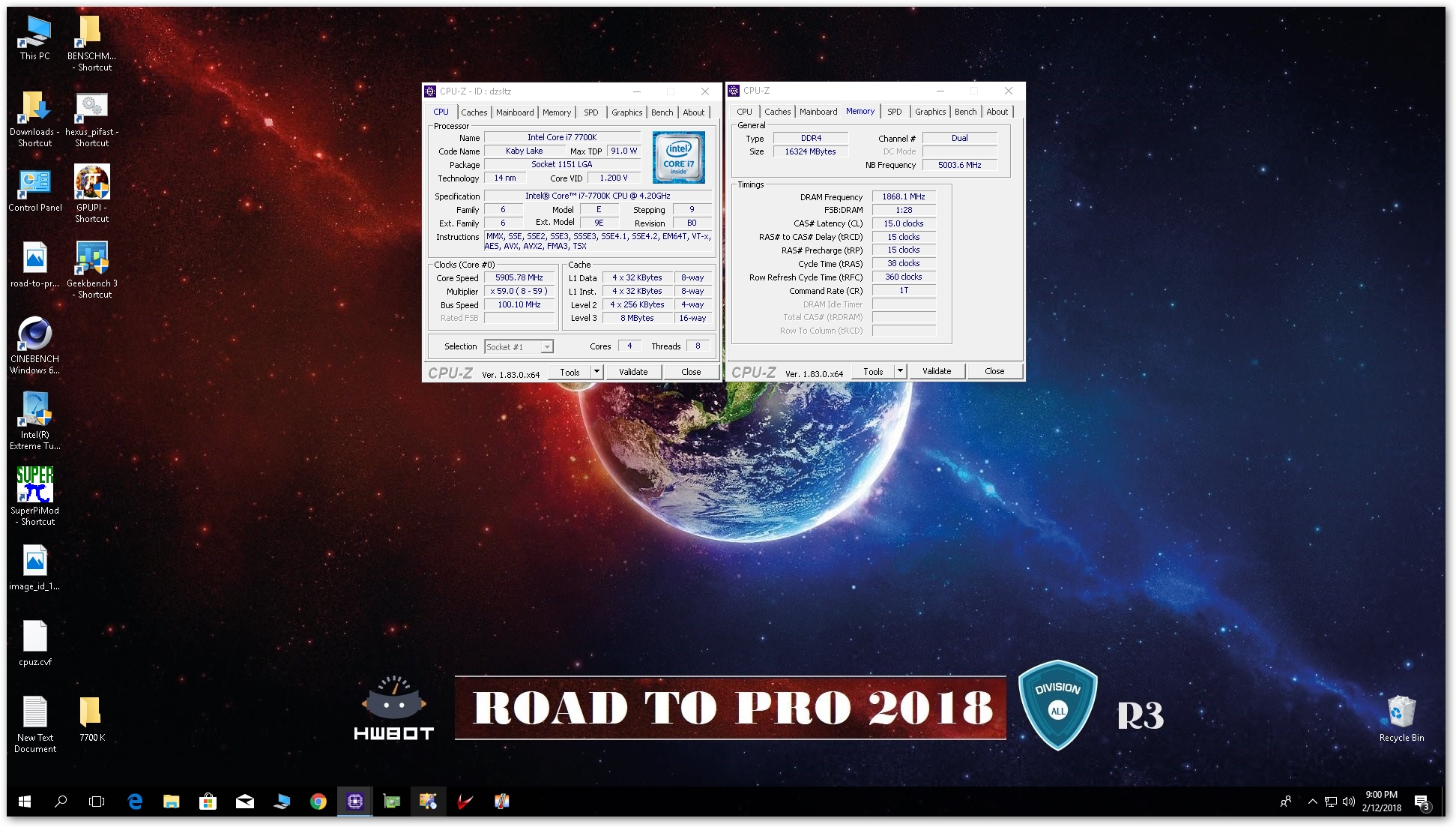Click Close button in left CPU-Z
1456x827 pixels.
point(691,372)
